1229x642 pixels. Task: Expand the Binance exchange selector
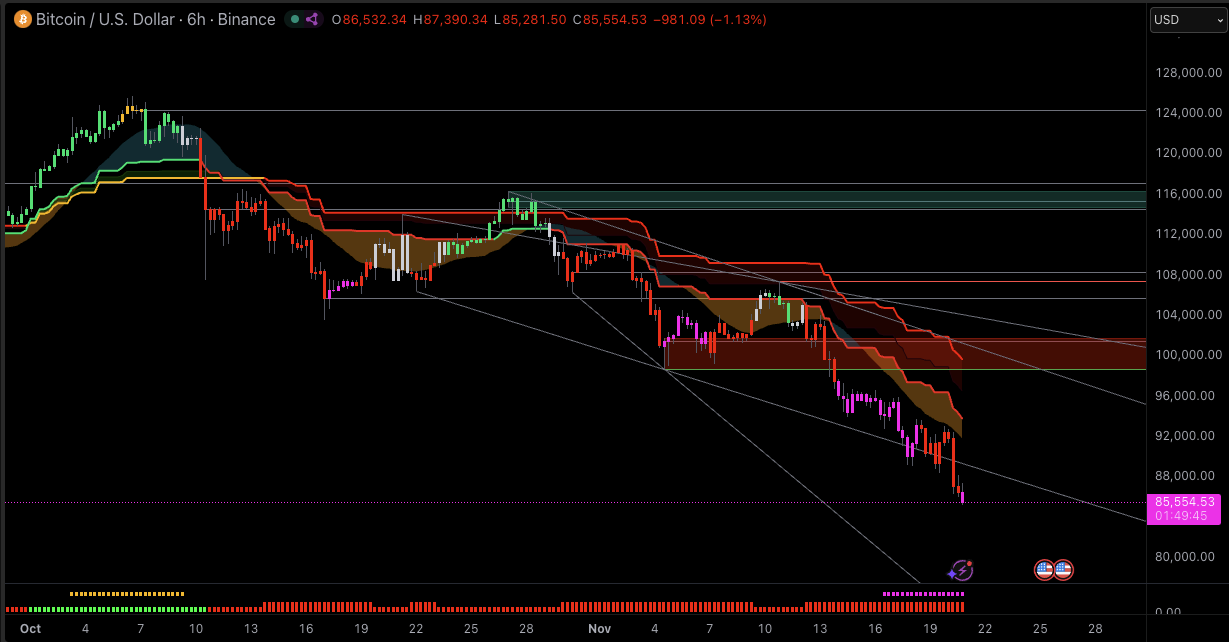pos(249,19)
